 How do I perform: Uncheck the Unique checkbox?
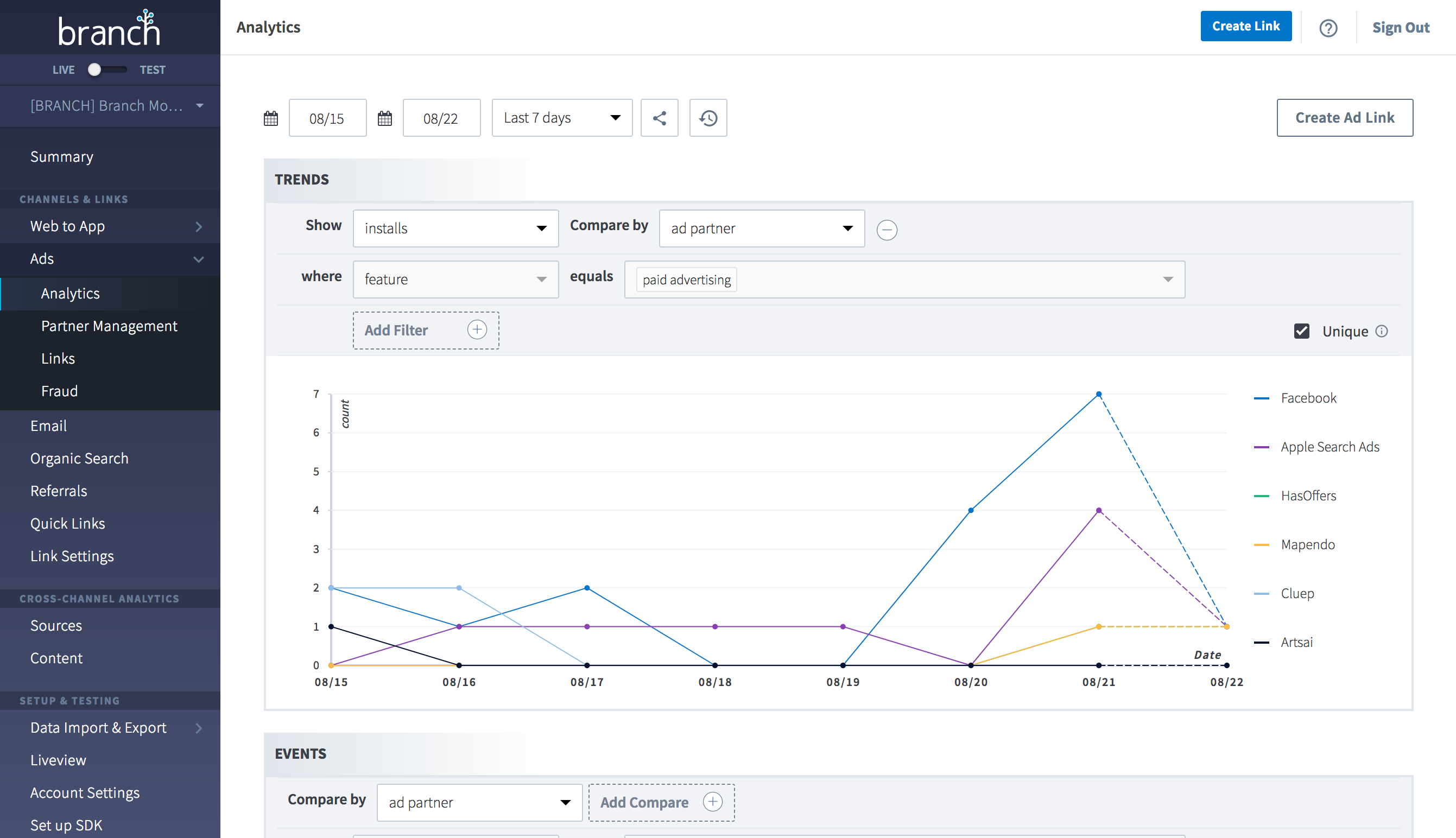click(x=1302, y=331)
